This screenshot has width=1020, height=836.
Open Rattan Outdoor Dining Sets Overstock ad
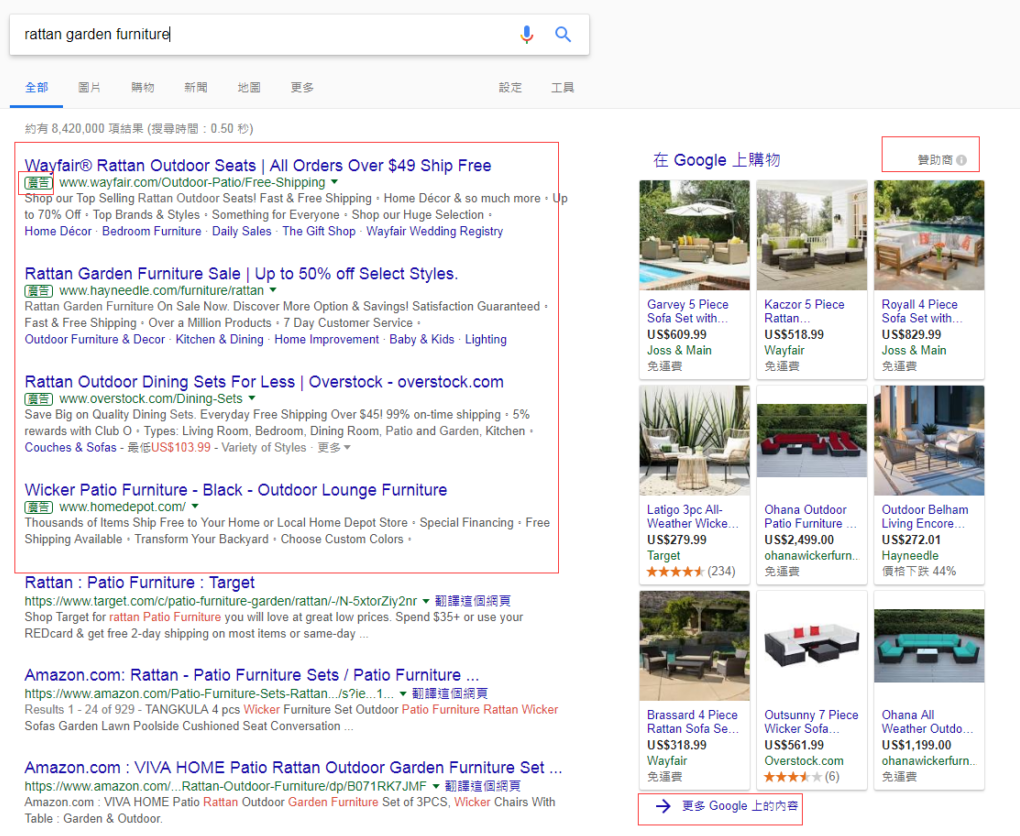coord(264,381)
